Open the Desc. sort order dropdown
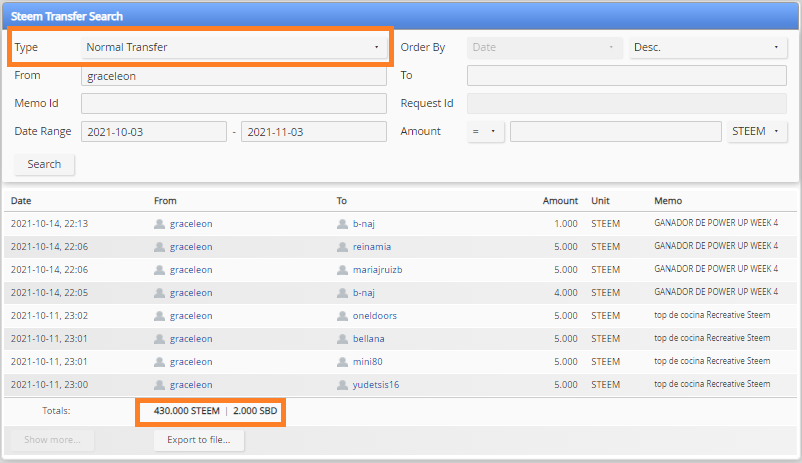 click(x=708, y=47)
